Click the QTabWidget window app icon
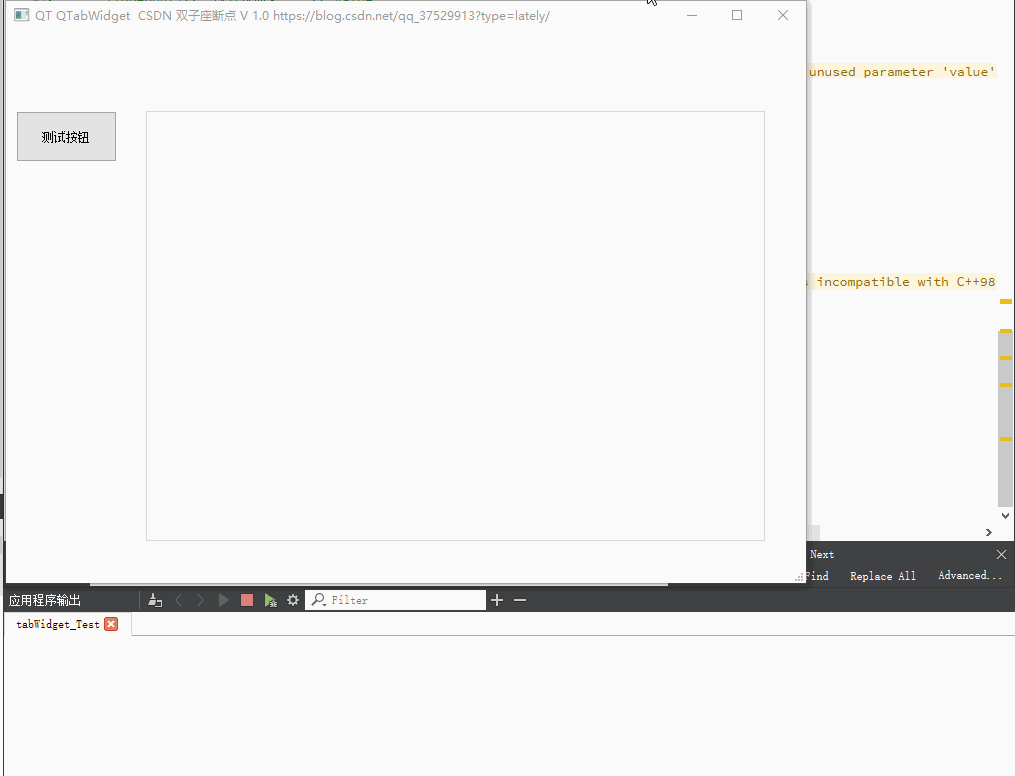Viewport: 1015px width, 776px height. click(21, 15)
